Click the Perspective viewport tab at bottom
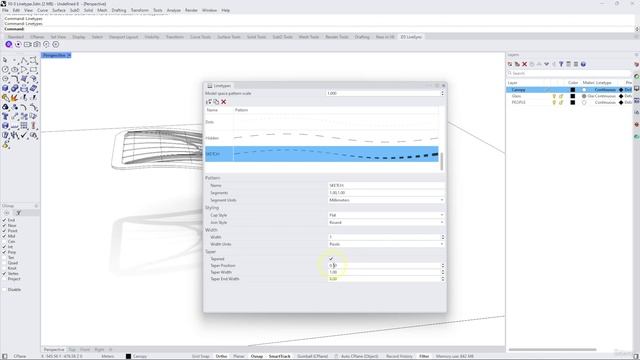 click(54, 350)
